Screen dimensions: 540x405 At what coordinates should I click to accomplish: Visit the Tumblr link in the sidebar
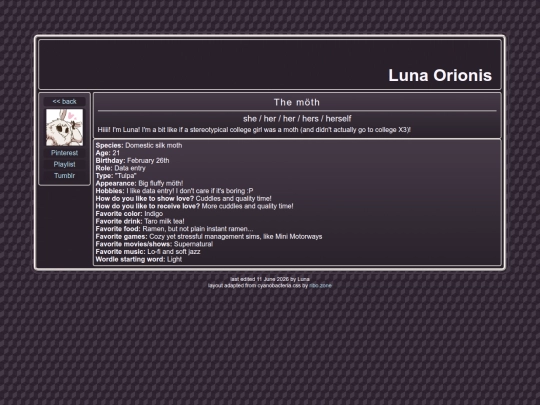coord(64,176)
